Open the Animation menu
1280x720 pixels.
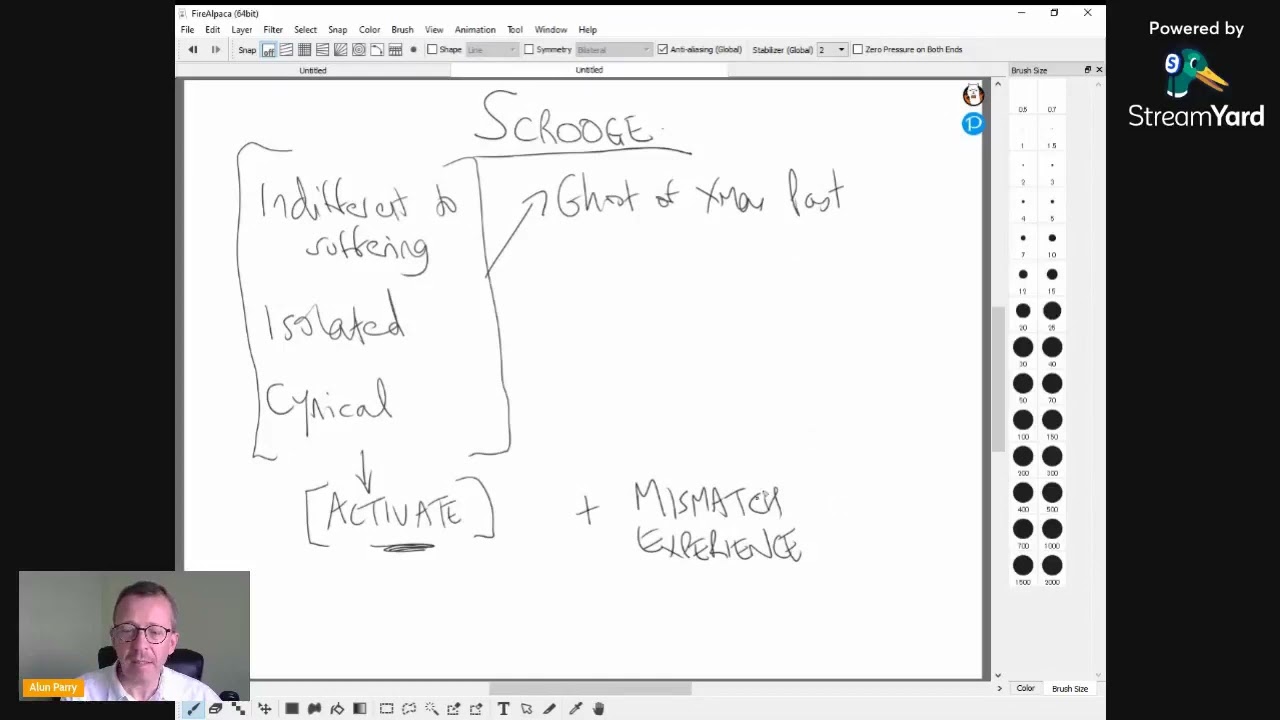click(475, 30)
